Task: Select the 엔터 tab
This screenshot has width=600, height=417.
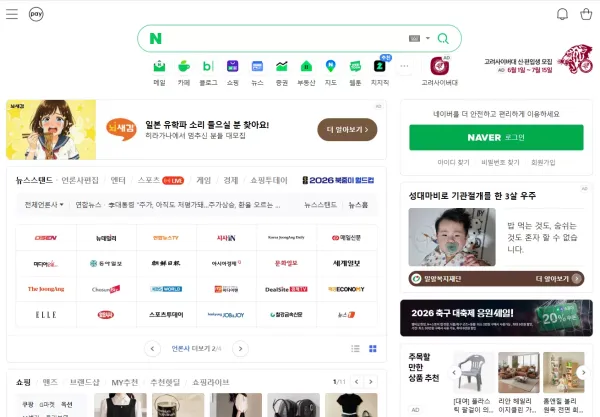Action: (118, 180)
